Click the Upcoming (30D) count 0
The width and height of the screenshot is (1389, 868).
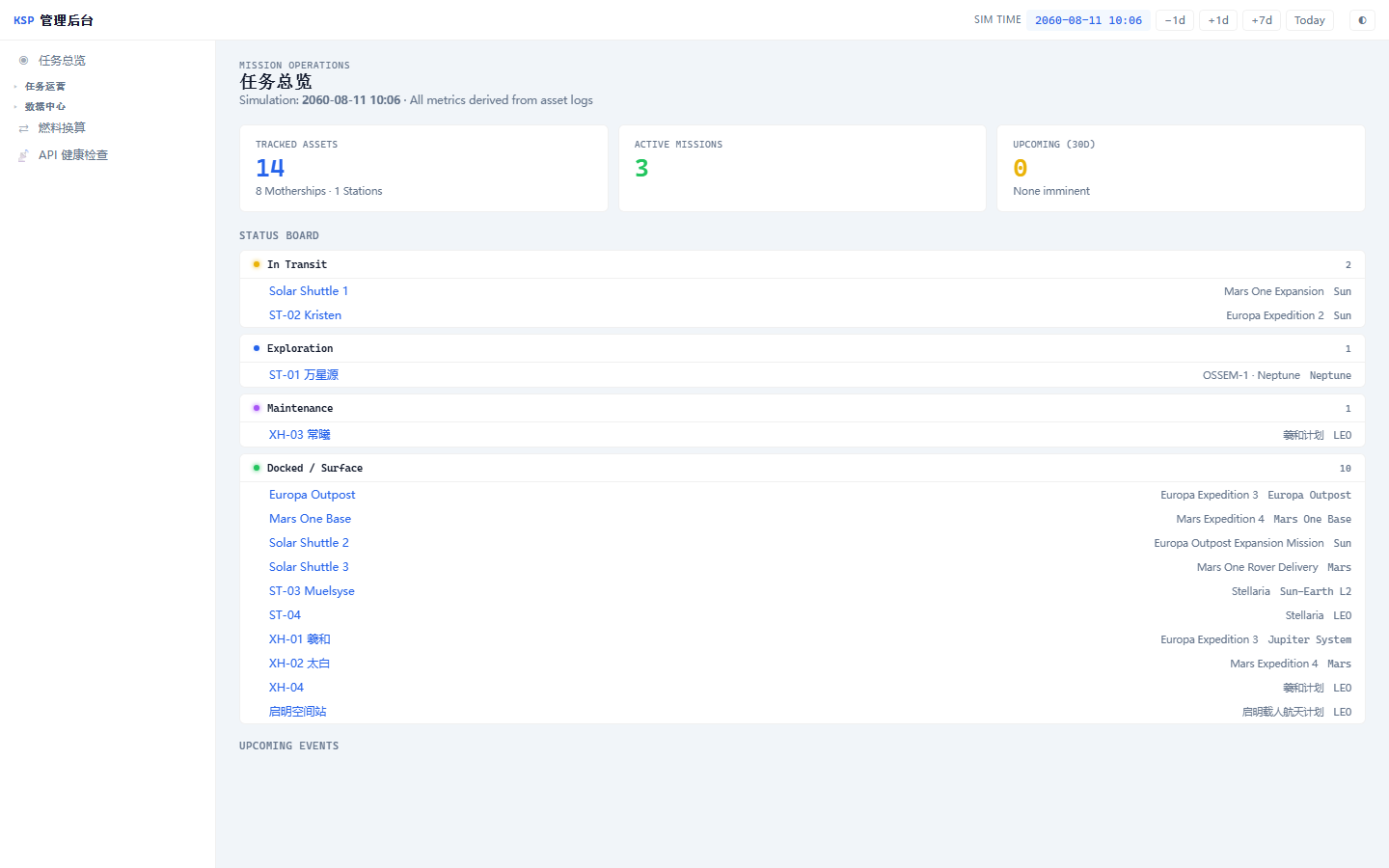(x=1021, y=169)
